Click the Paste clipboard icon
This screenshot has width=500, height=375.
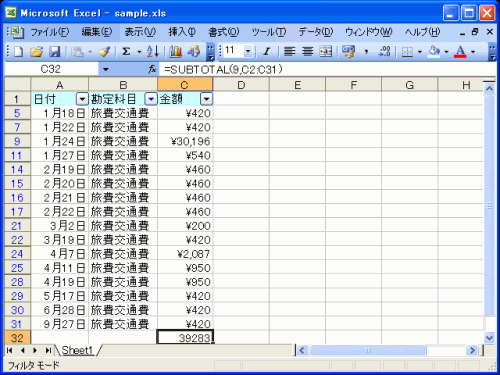tap(78, 52)
